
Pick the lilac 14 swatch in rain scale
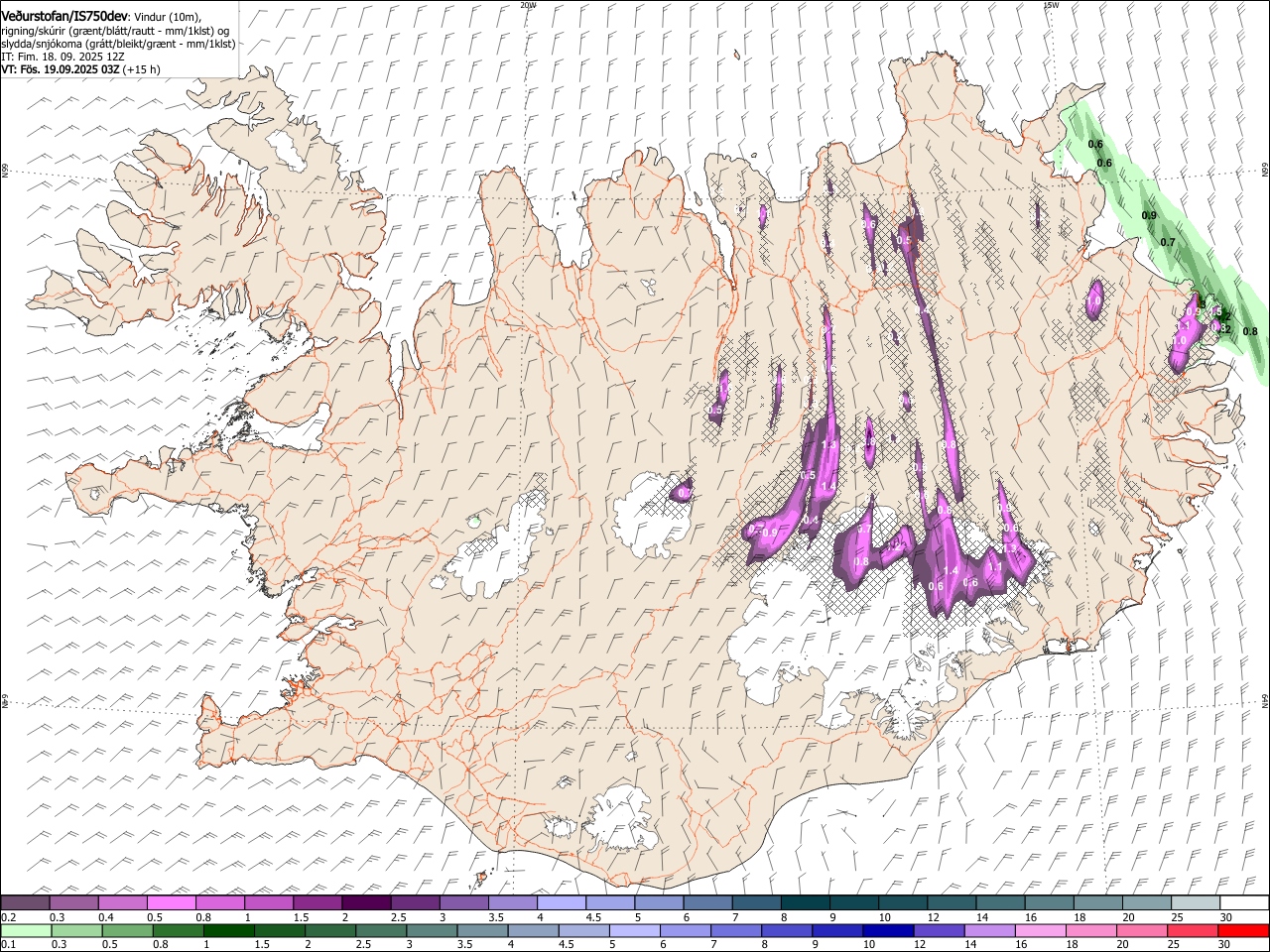click(x=990, y=931)
